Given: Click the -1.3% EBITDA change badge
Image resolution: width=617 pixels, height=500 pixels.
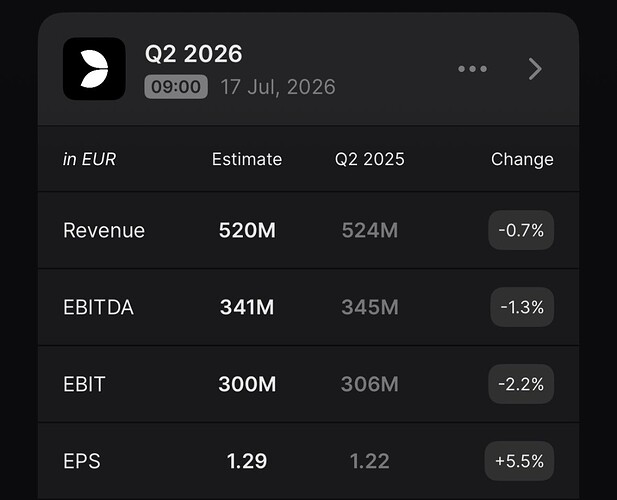Looking at the screenshot, I should pos(522,307).
